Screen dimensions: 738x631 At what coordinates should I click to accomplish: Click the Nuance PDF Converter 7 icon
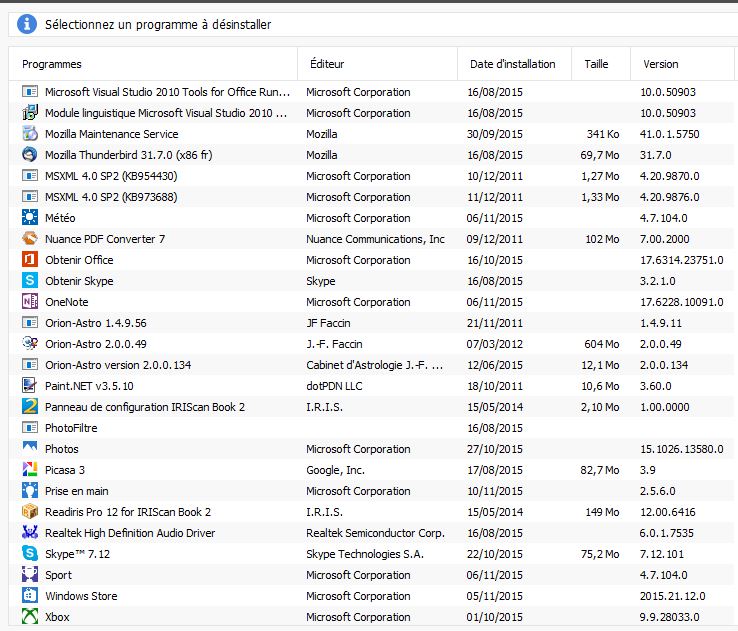tap(30, 239)
